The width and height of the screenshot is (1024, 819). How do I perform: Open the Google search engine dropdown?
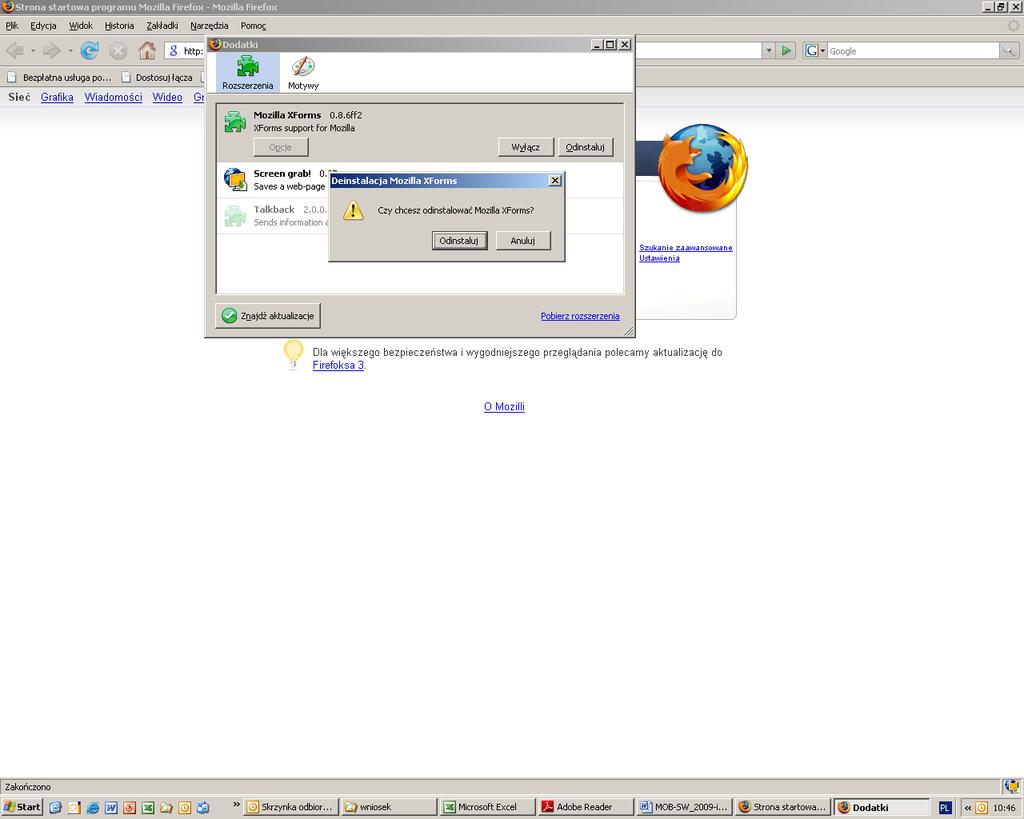[815, 50]
